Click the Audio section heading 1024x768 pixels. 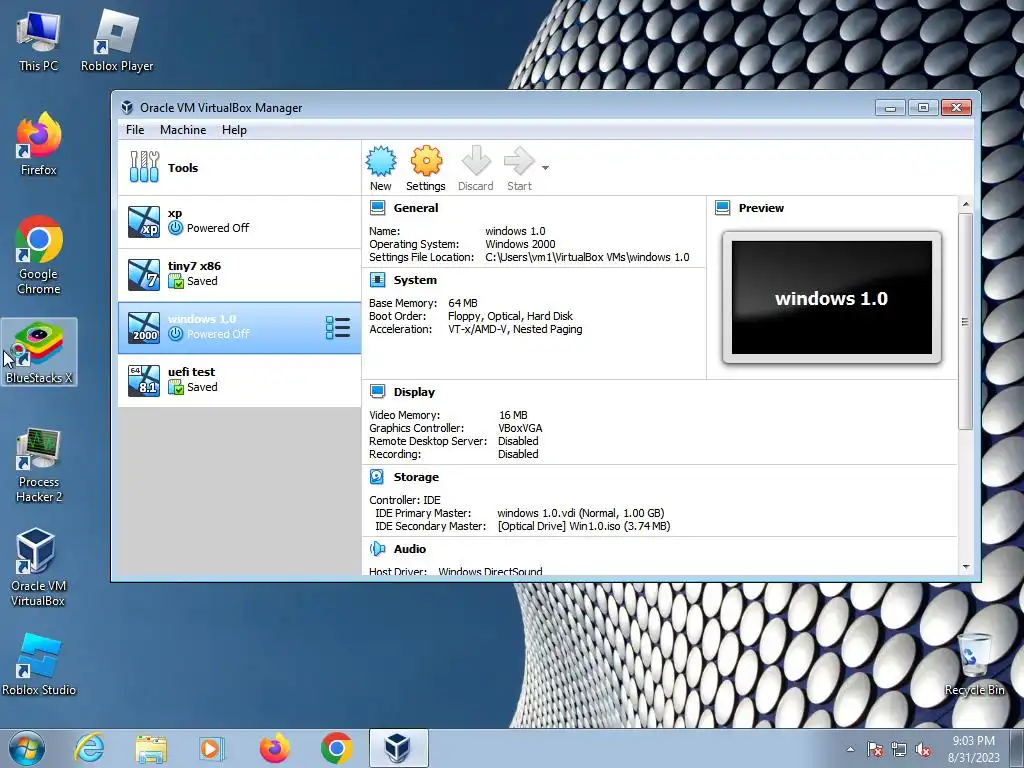pos(409,549)
